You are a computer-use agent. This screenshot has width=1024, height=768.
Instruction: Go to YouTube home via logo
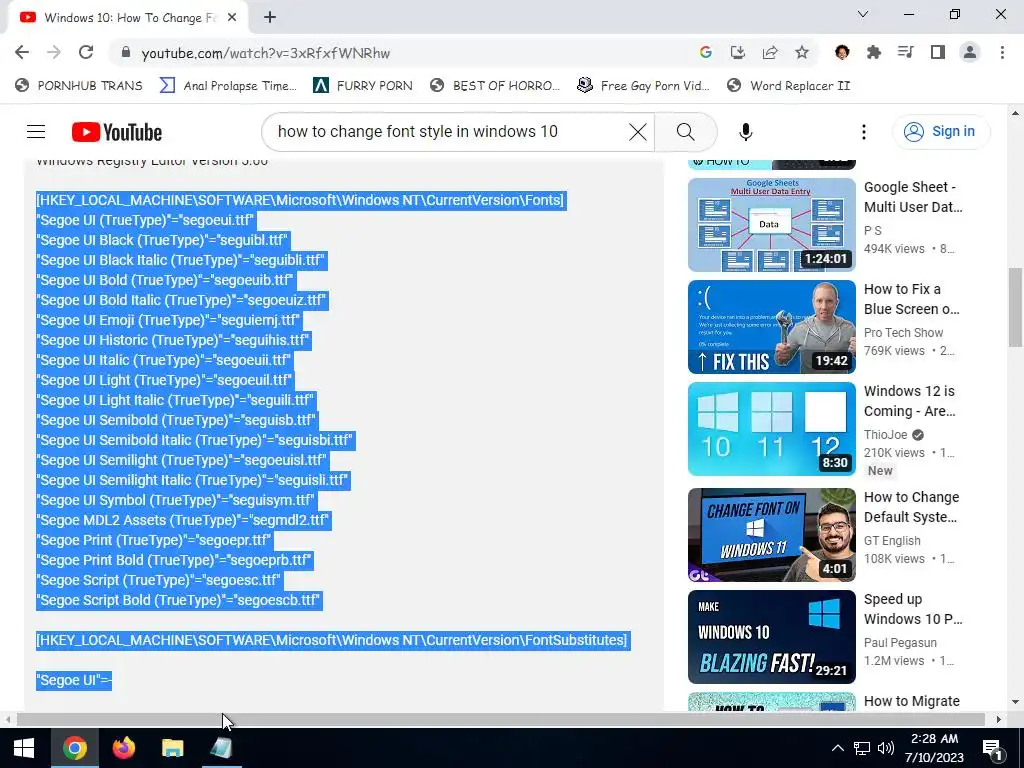117,132
